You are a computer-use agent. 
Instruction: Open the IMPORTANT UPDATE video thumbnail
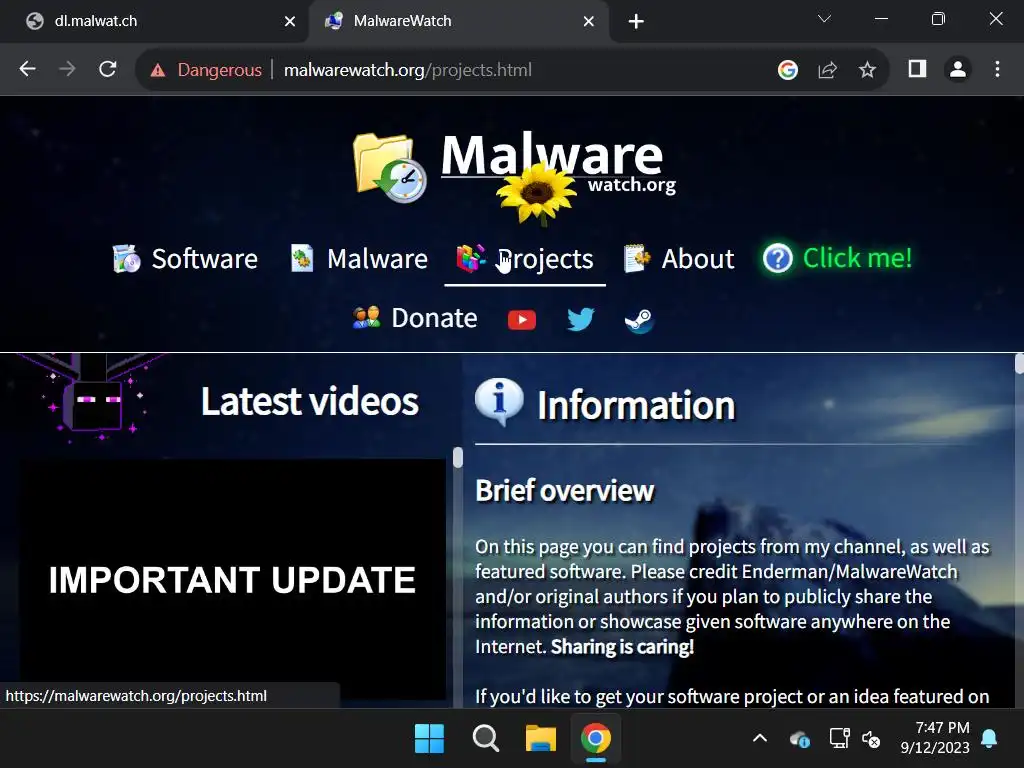[x=232, y=579]
